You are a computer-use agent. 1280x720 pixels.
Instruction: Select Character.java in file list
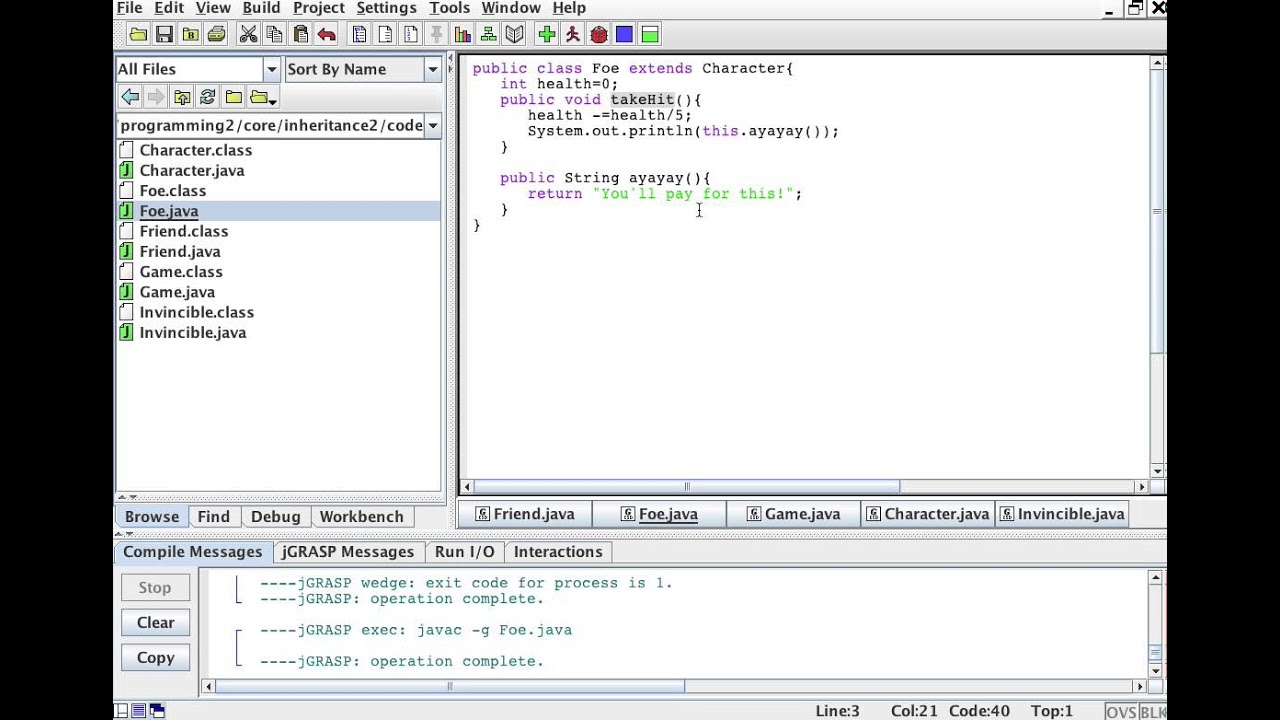(x=192, y=171)
